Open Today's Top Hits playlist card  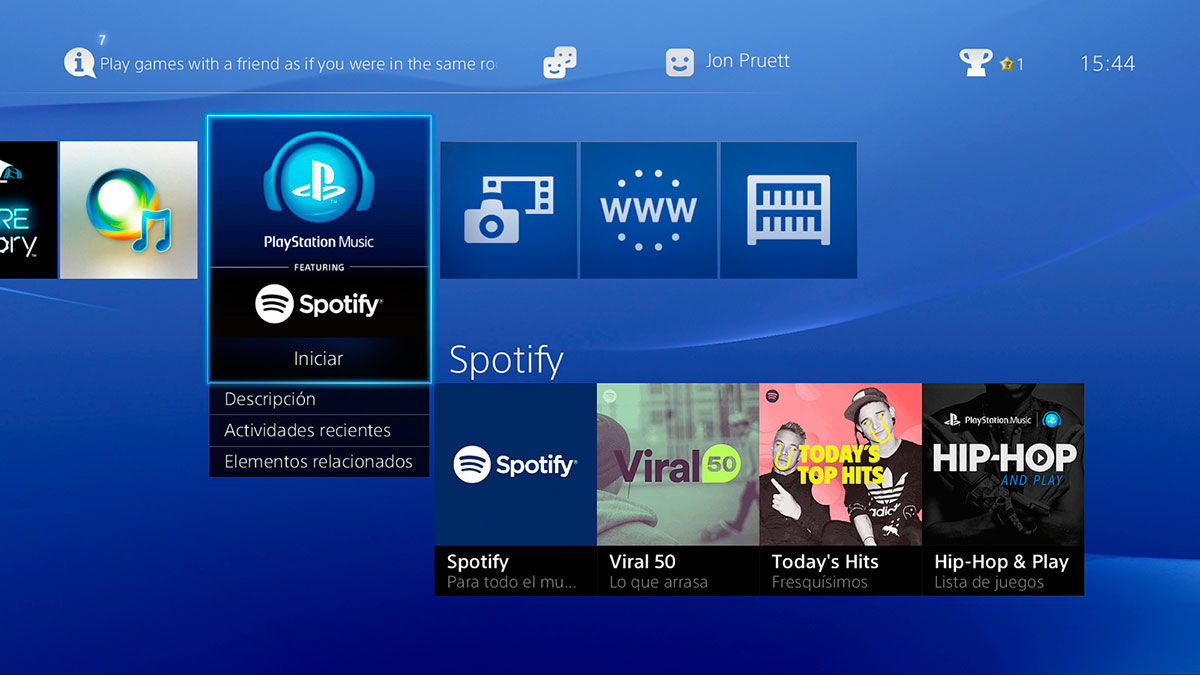tap(841, 489)
